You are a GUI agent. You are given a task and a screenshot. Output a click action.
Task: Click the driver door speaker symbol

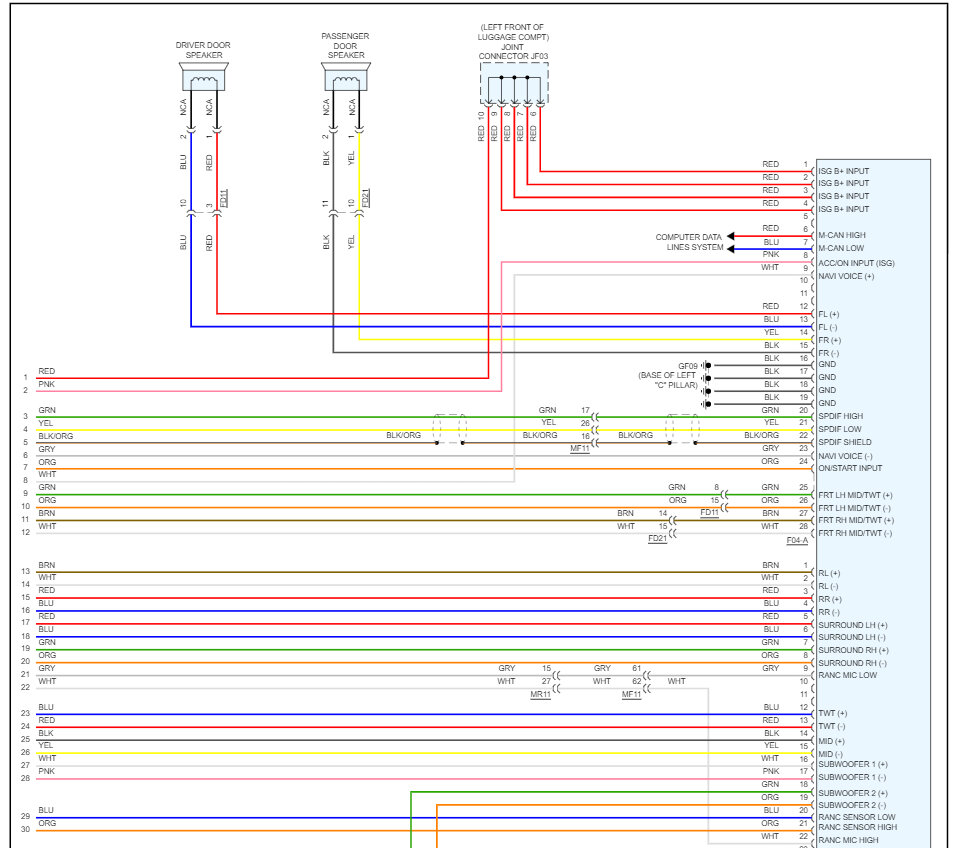pos(204,76)
